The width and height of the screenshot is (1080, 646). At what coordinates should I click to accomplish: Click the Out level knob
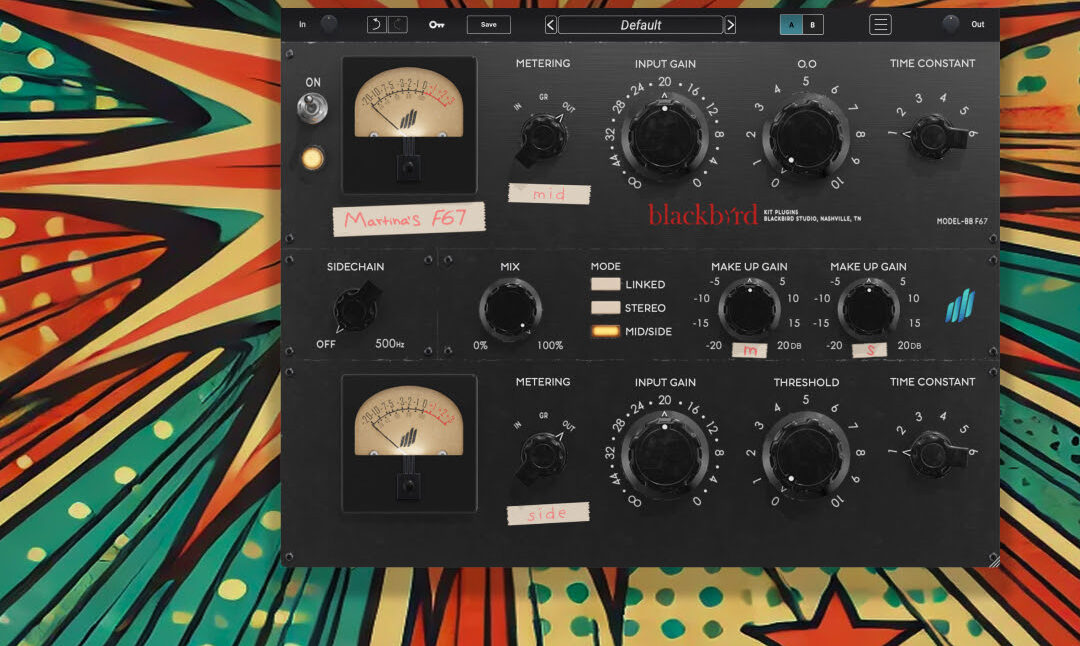951,24
